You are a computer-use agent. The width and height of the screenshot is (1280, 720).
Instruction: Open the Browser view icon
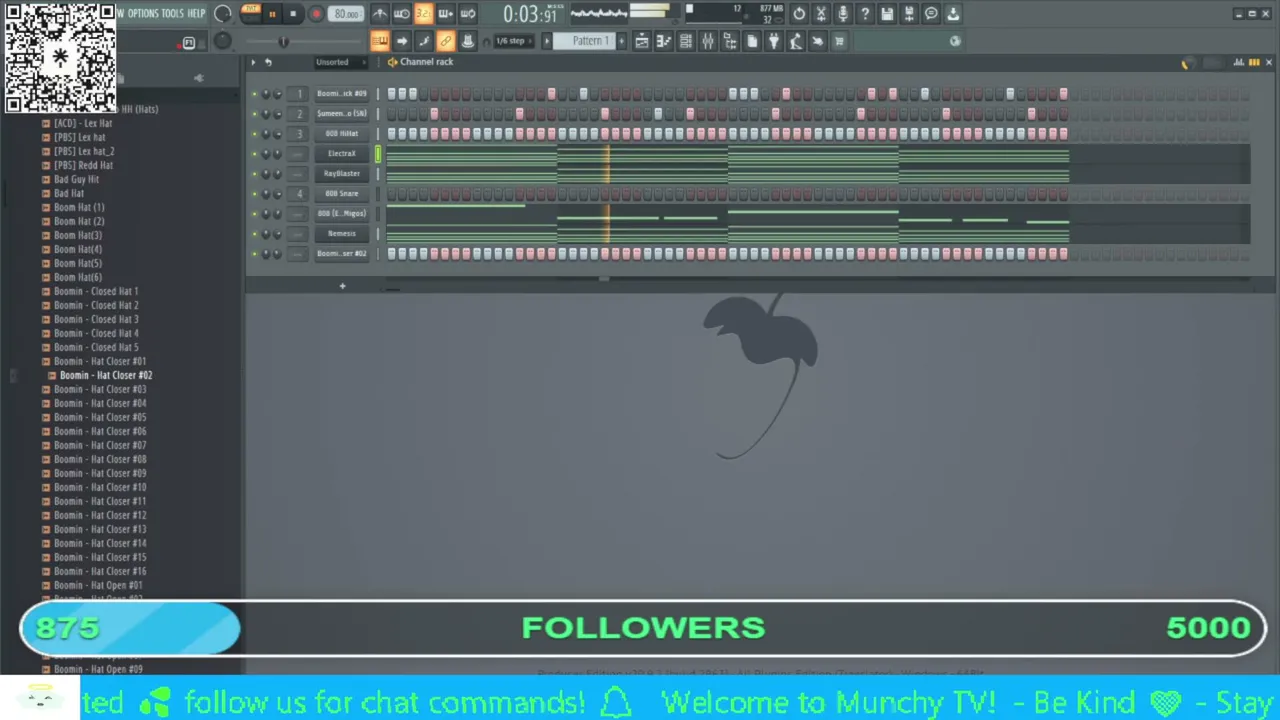730,41
